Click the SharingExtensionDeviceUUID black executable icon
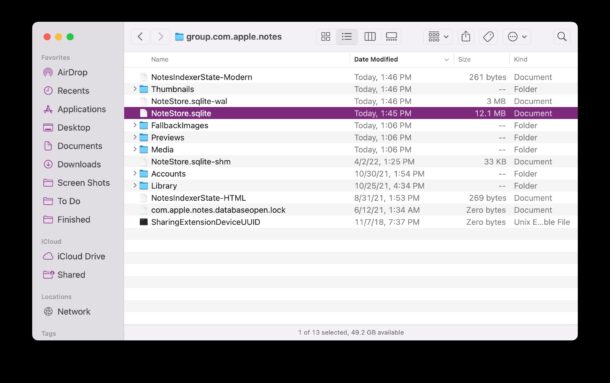610x383 pixels. click(144, 222)
